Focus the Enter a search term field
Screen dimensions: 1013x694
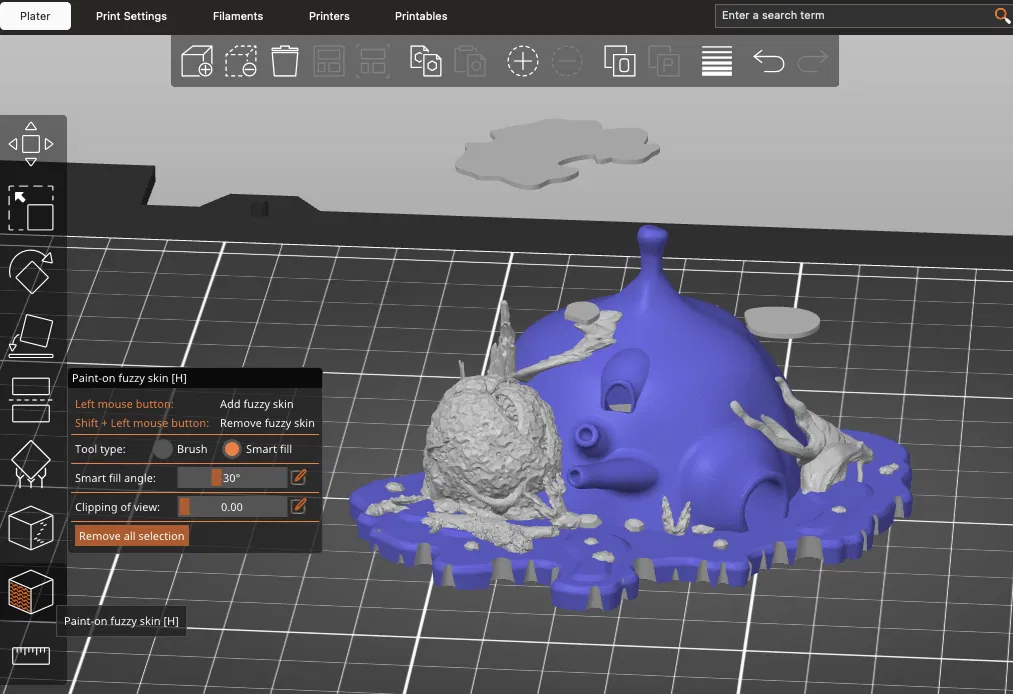[x=854, y=16]
